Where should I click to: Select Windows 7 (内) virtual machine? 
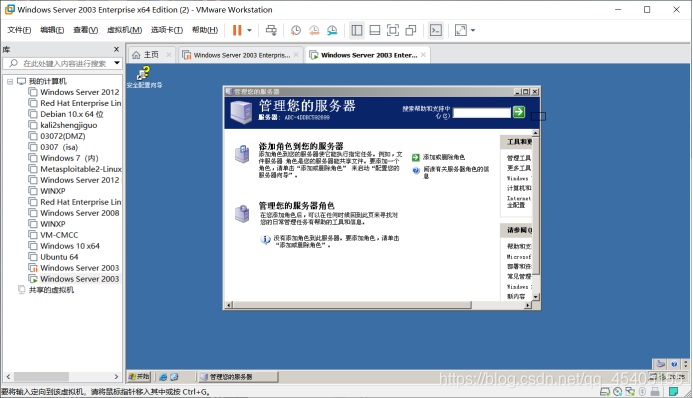pyautogui.click(x=69, y=158)
